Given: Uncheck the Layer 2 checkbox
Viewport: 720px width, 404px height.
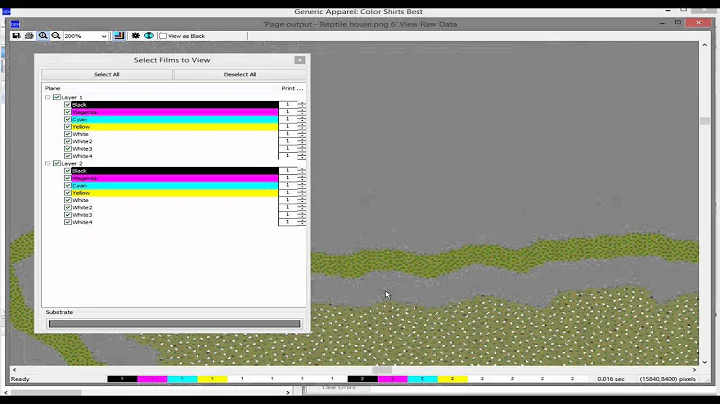Looking at the screenshot, I should click(57, 163).
